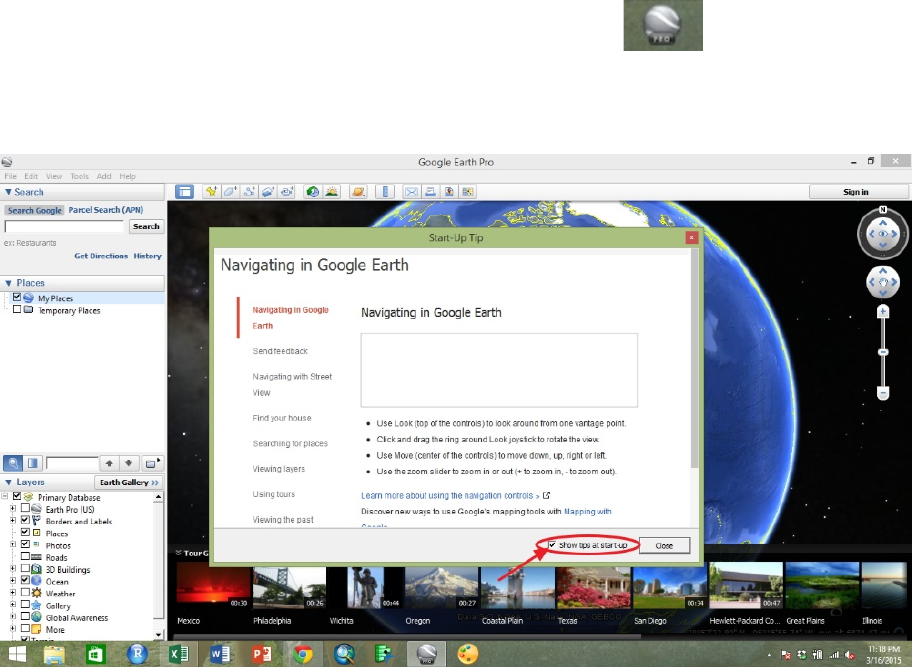Move selected place down with arrow

pos(129,463)
